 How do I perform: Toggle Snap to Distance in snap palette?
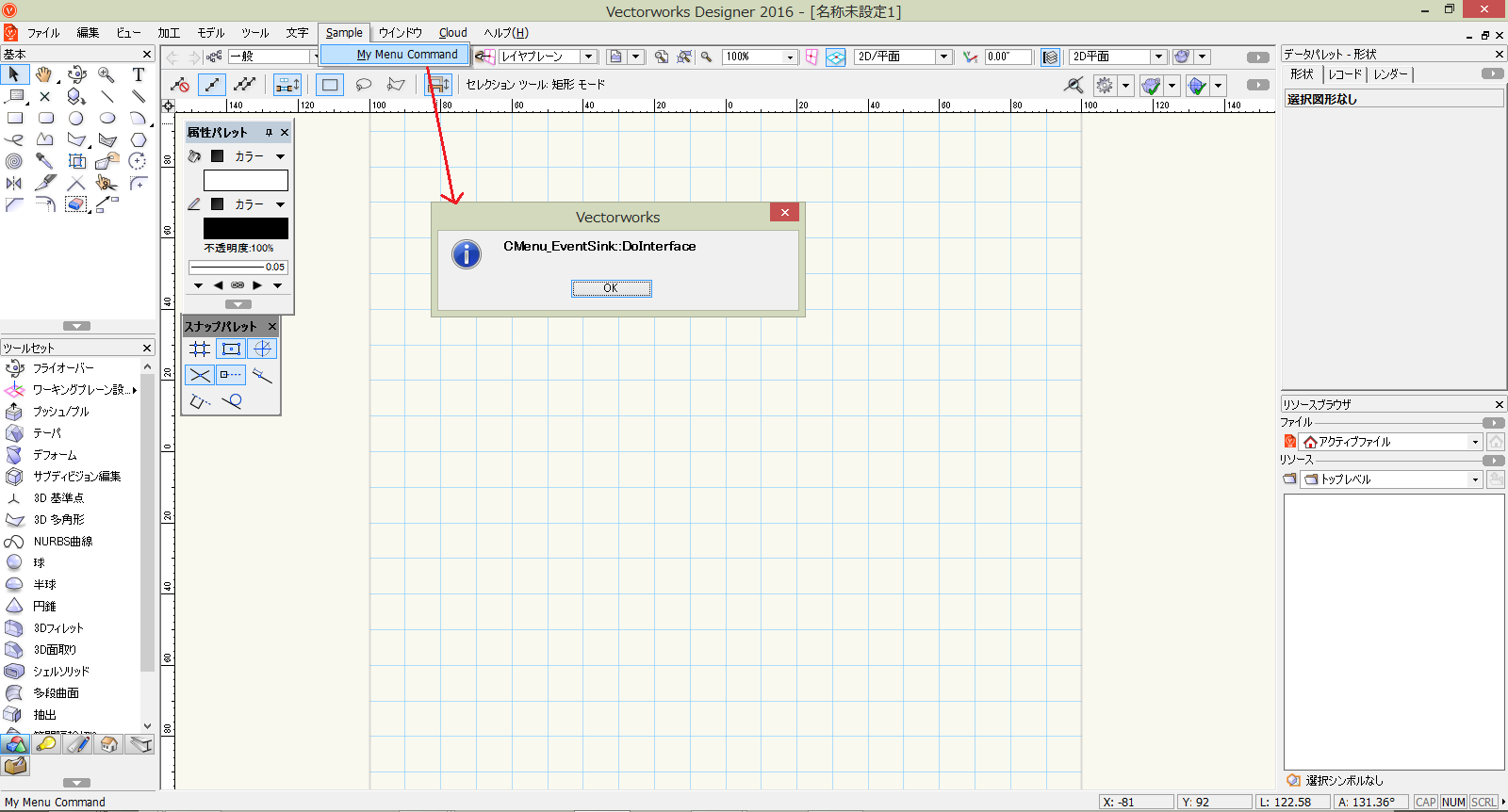tap(262, 375)
